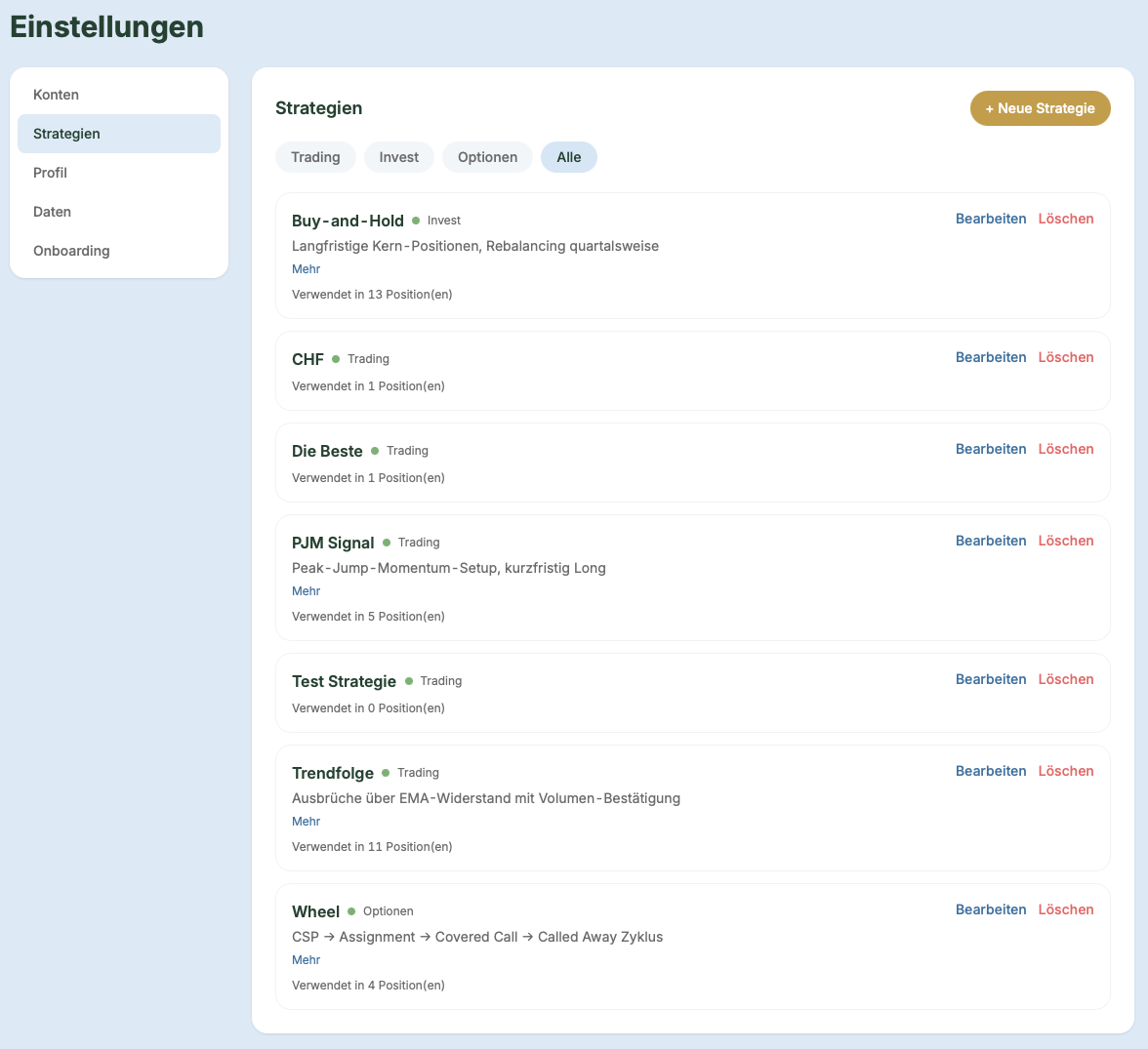Click the Buy-and-Hold strategy title
The image size is (1148, 1049).
(x=348, y=221)
